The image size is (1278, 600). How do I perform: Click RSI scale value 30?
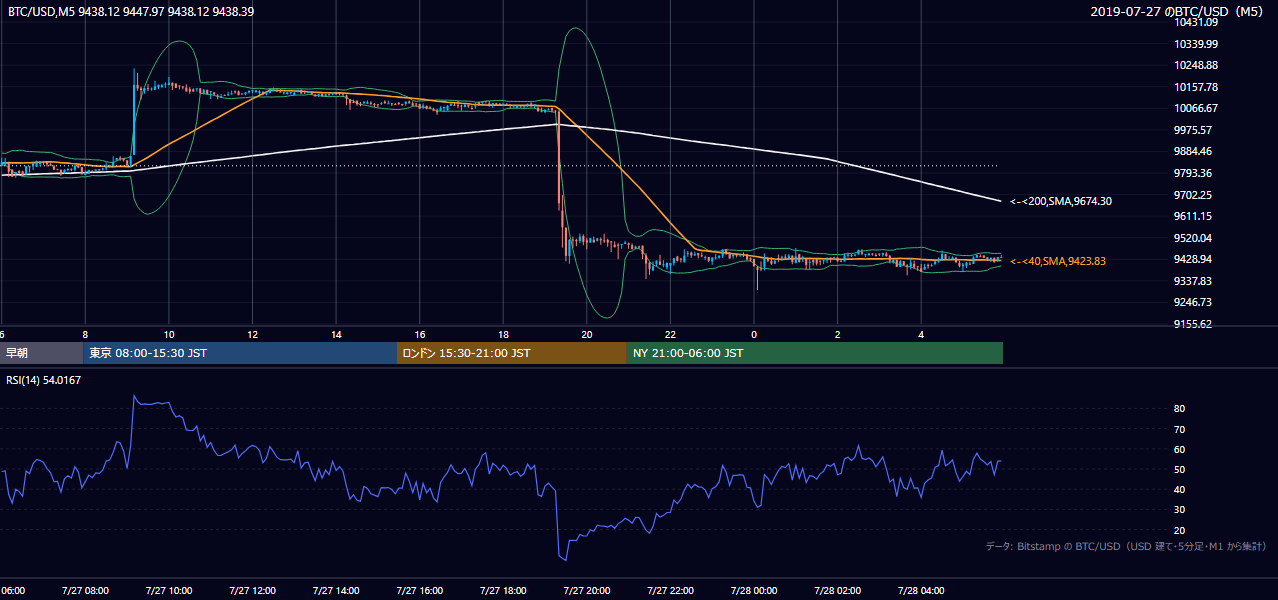(x=1180, y=510)
